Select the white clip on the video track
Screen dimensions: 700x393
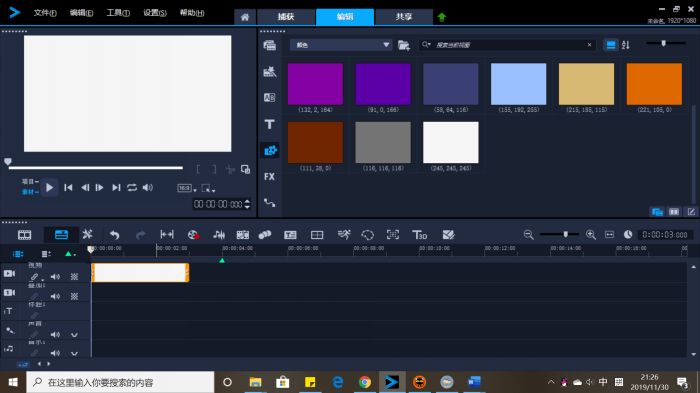(x=140, y=272)
